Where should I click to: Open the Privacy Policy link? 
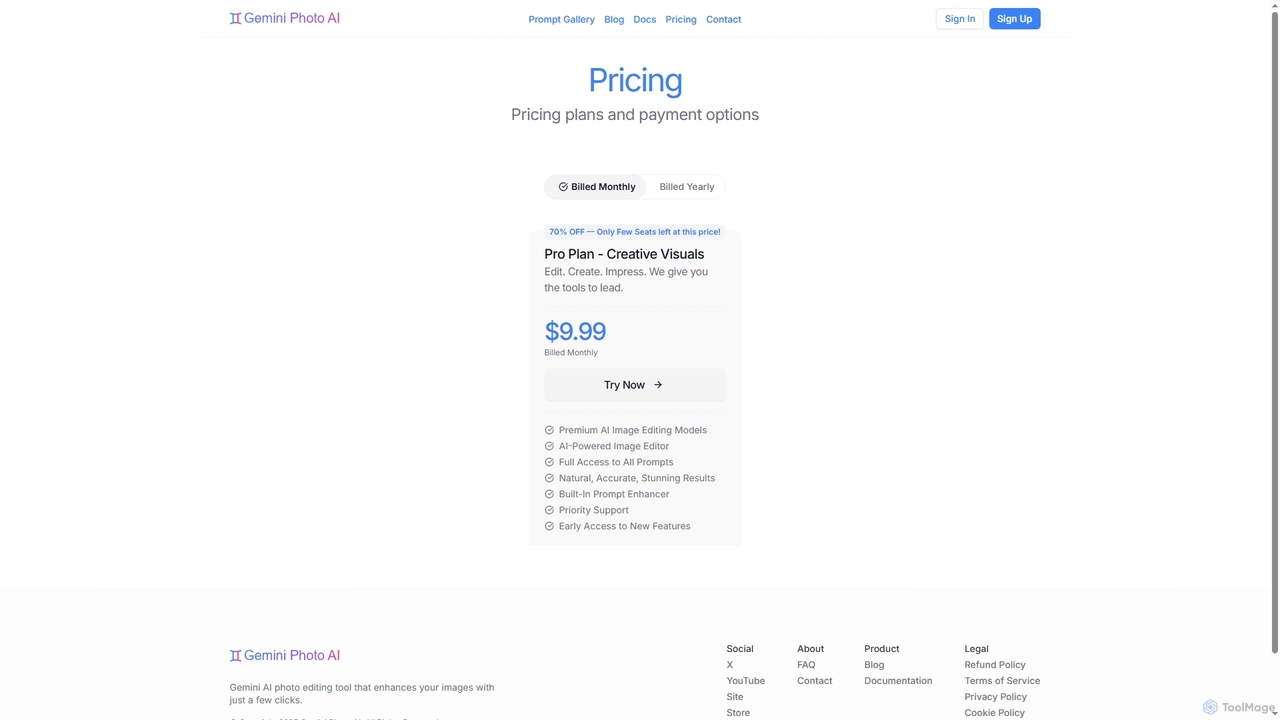click(x=995, y=697)
